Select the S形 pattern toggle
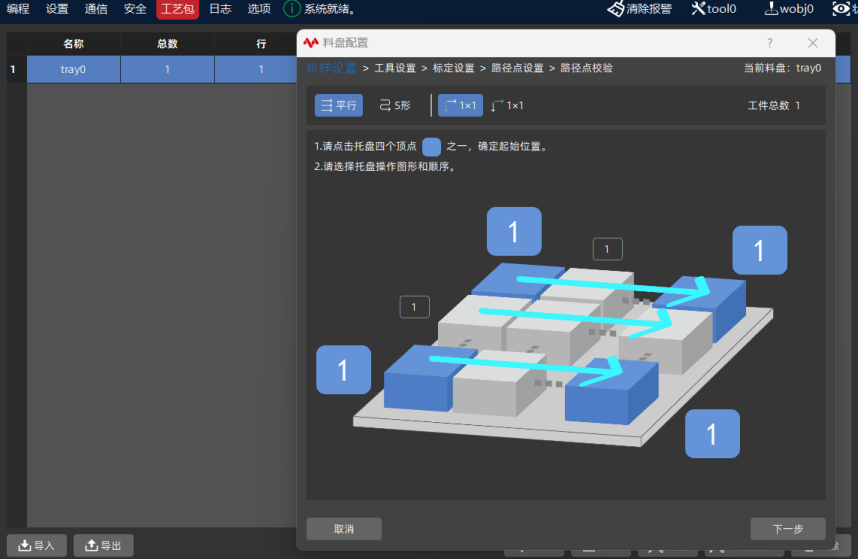 pyautogui.click(x=395, y=106)
